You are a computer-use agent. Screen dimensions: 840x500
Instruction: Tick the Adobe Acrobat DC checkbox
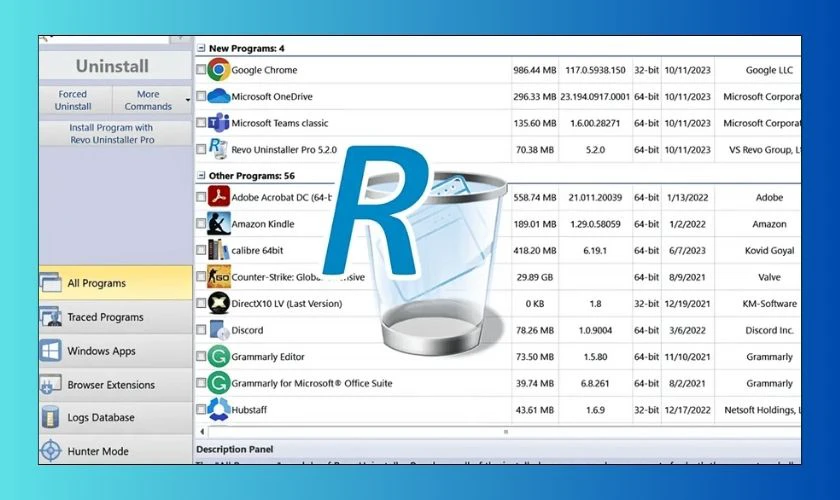point(201,197)
